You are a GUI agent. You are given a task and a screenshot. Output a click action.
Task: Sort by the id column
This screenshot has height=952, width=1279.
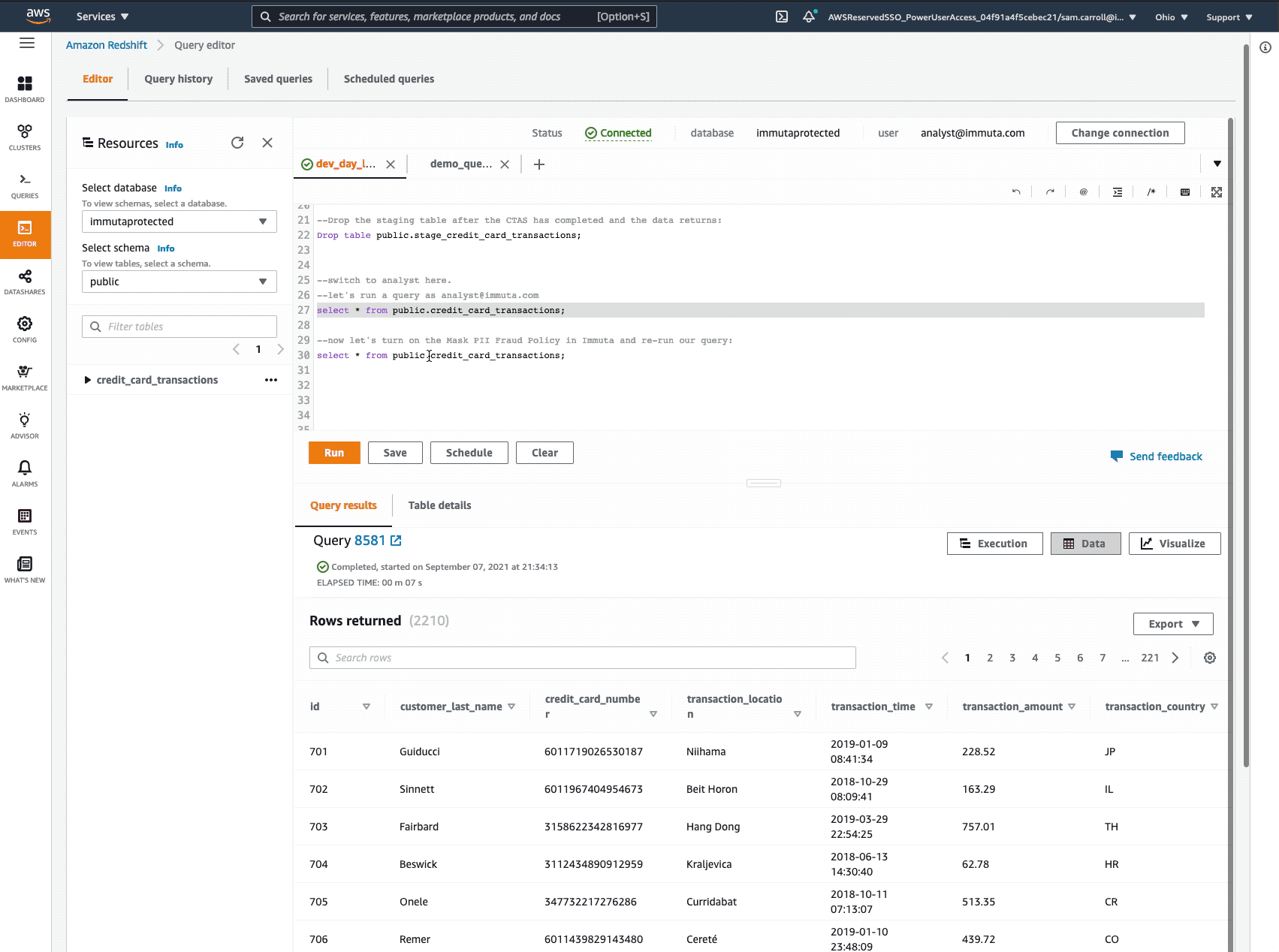click(x=367, y=706)
